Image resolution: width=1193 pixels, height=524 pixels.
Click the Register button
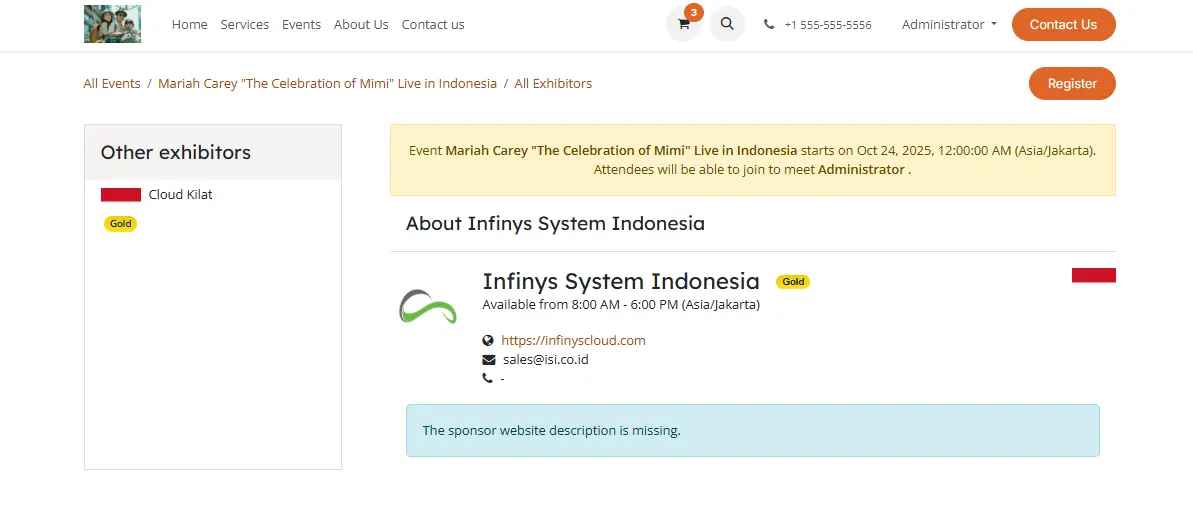pos(1072,84)
